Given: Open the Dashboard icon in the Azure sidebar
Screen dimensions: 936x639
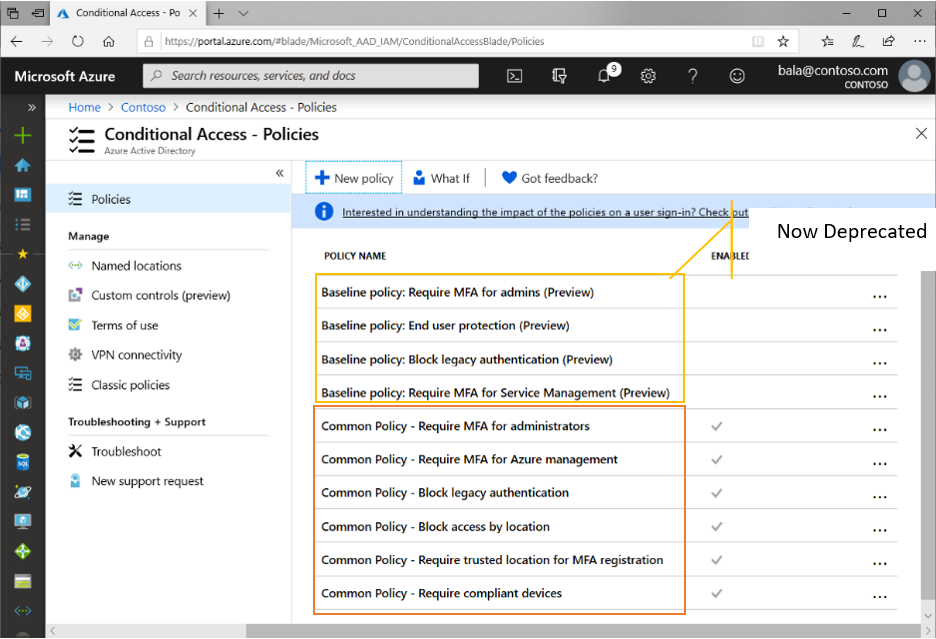Looking at the screenshot, I should (23, 195).
